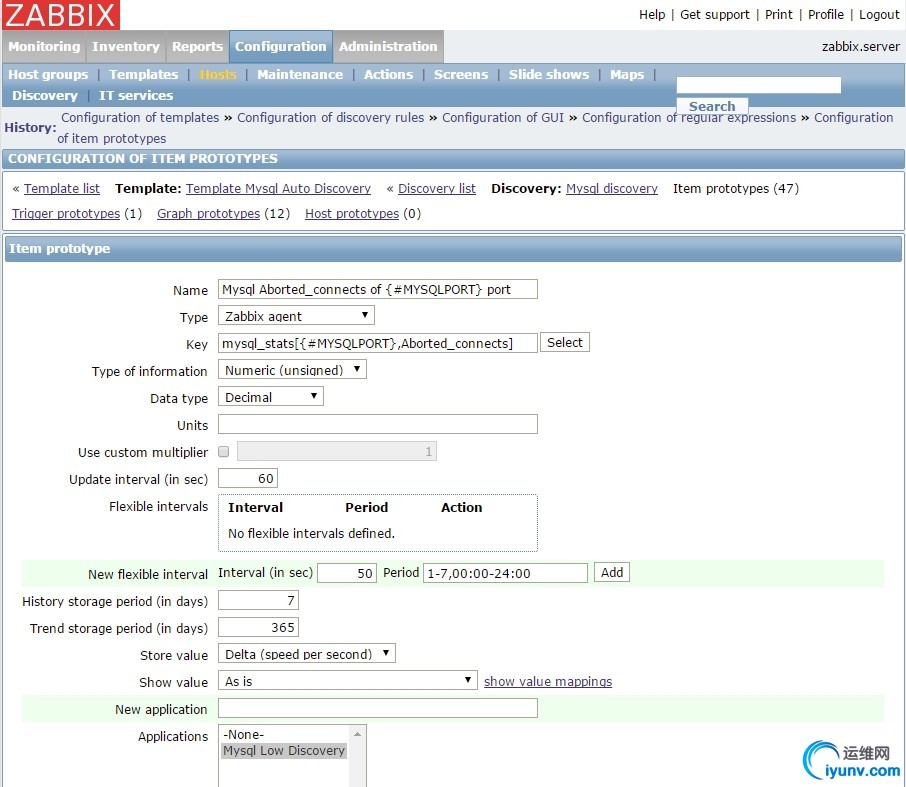Open the Monitoring main tab
Viewport: 906px width, 787px height.
tap(44, 46)
